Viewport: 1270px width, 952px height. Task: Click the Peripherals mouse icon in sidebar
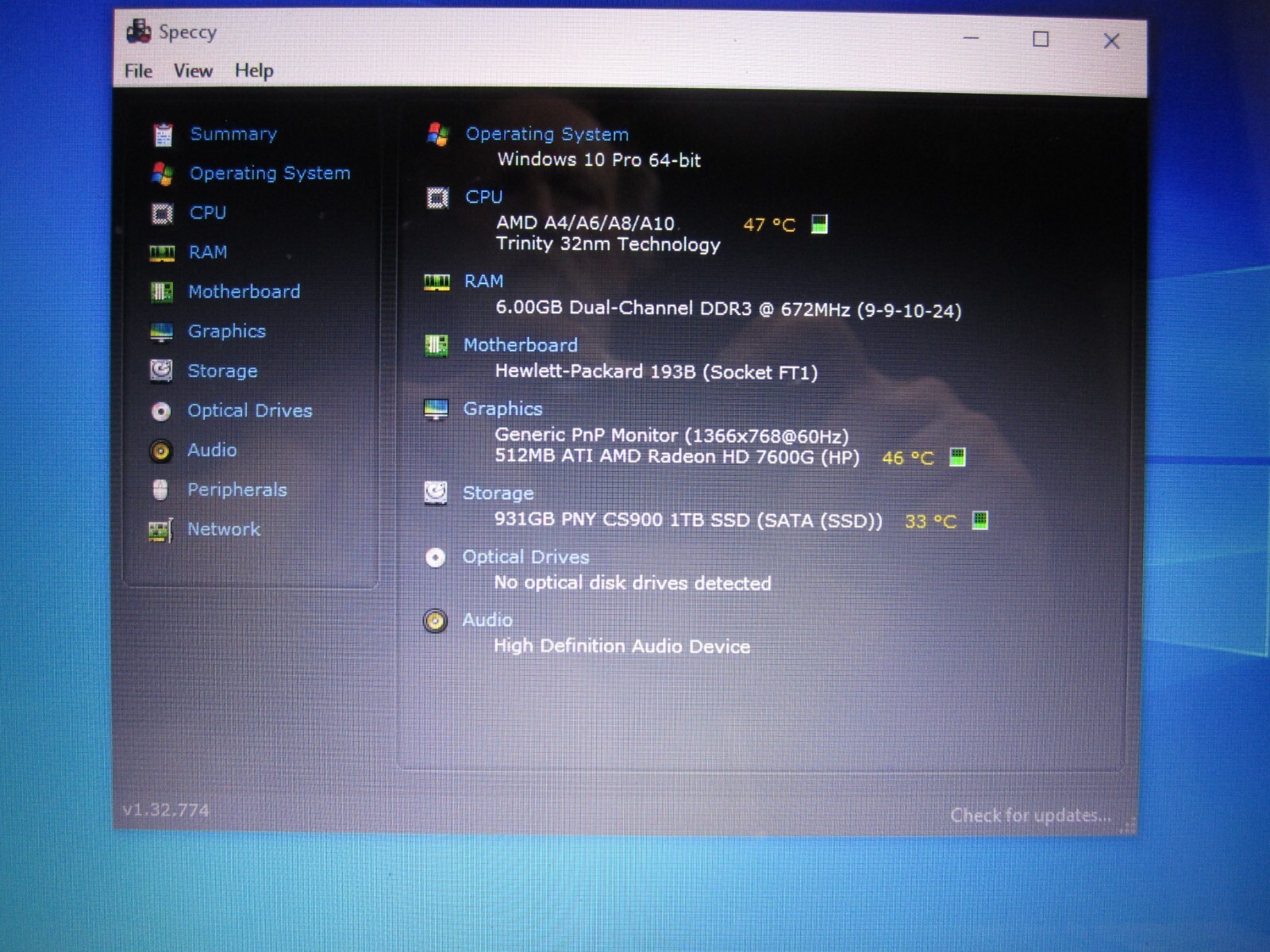click(160, 489)
